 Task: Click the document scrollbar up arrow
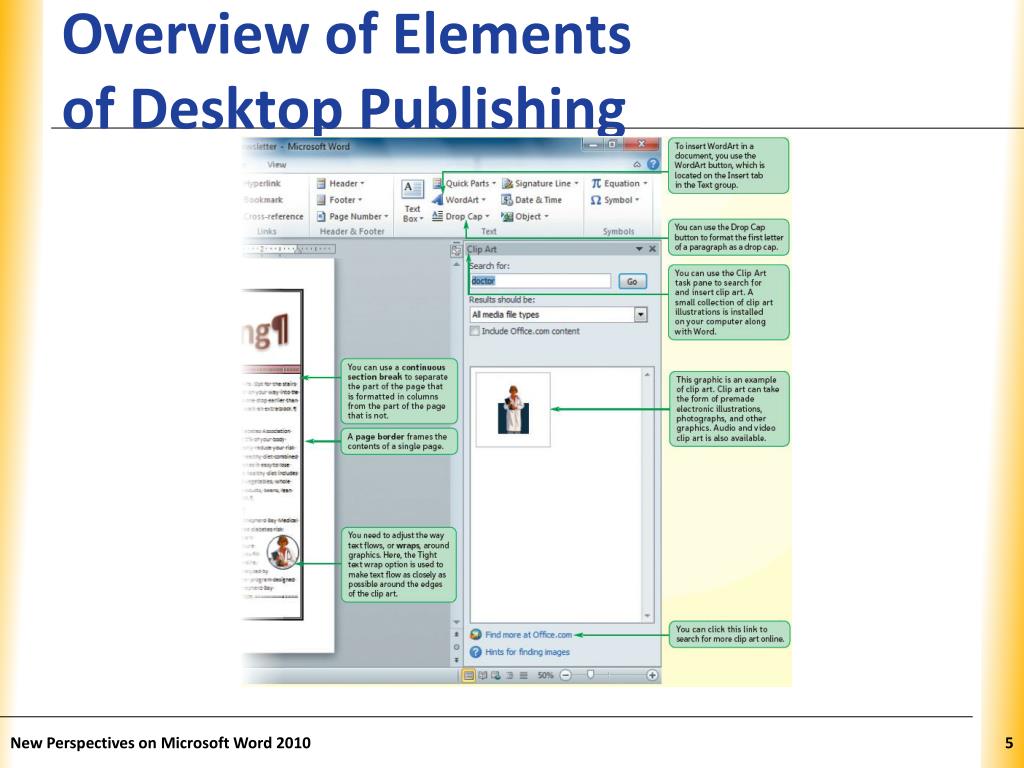coord(456,264)
